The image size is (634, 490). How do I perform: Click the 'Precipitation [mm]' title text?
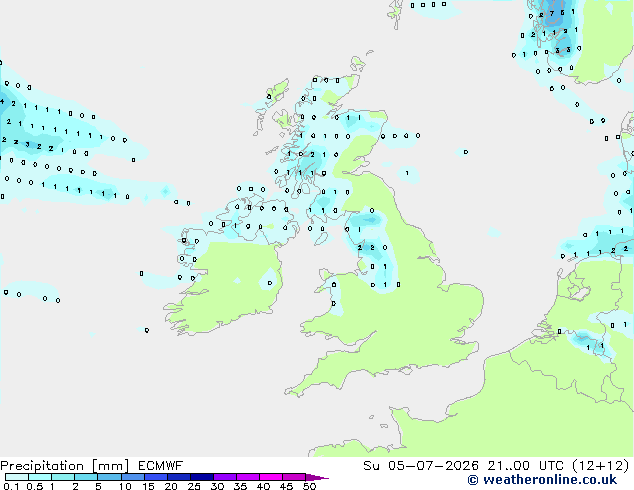click(64, 466)
